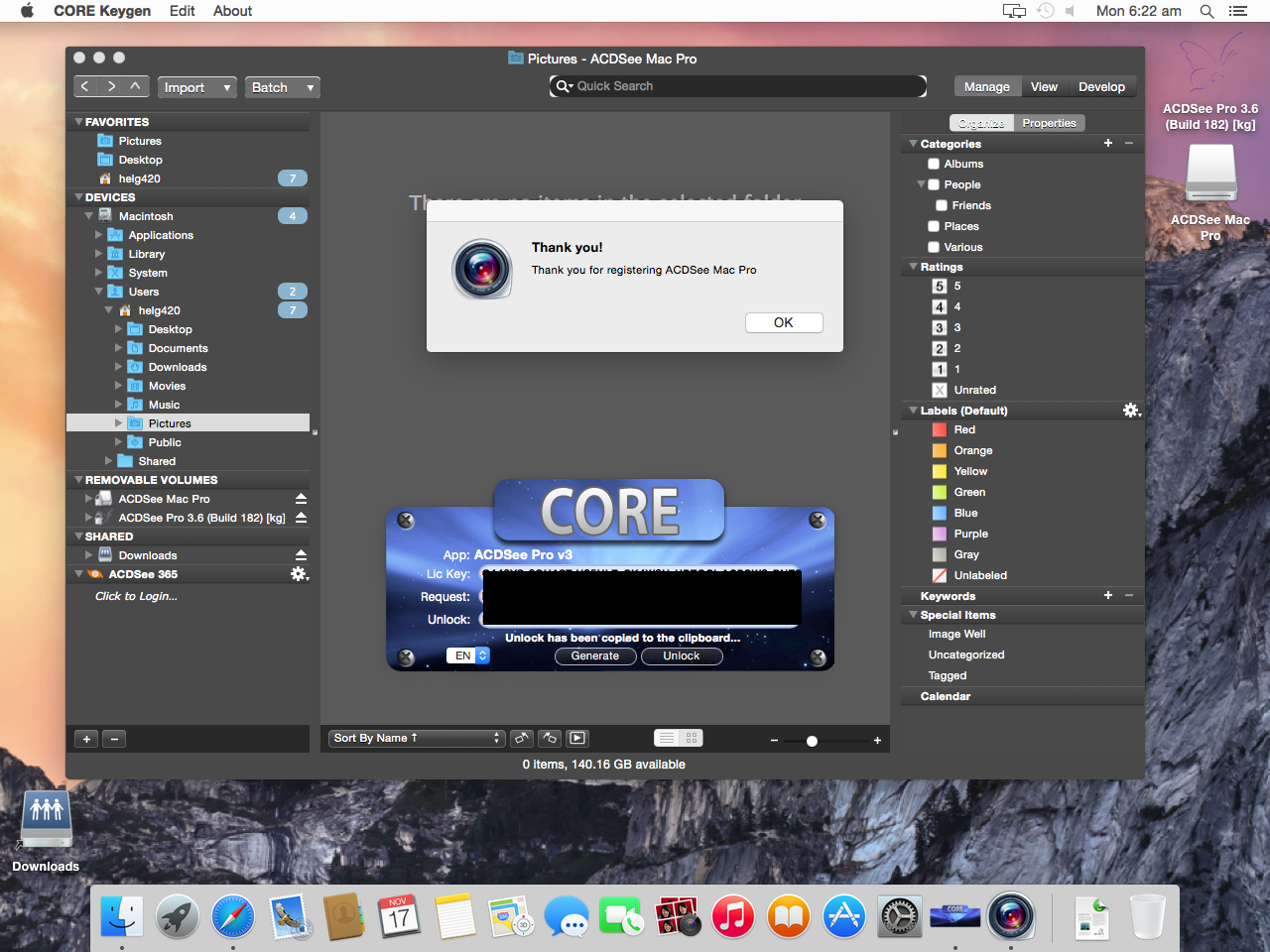Viewport: 1270px width, 952px height.
Task: Go to parent folder with up arrow
Action: tap(136, 86)
